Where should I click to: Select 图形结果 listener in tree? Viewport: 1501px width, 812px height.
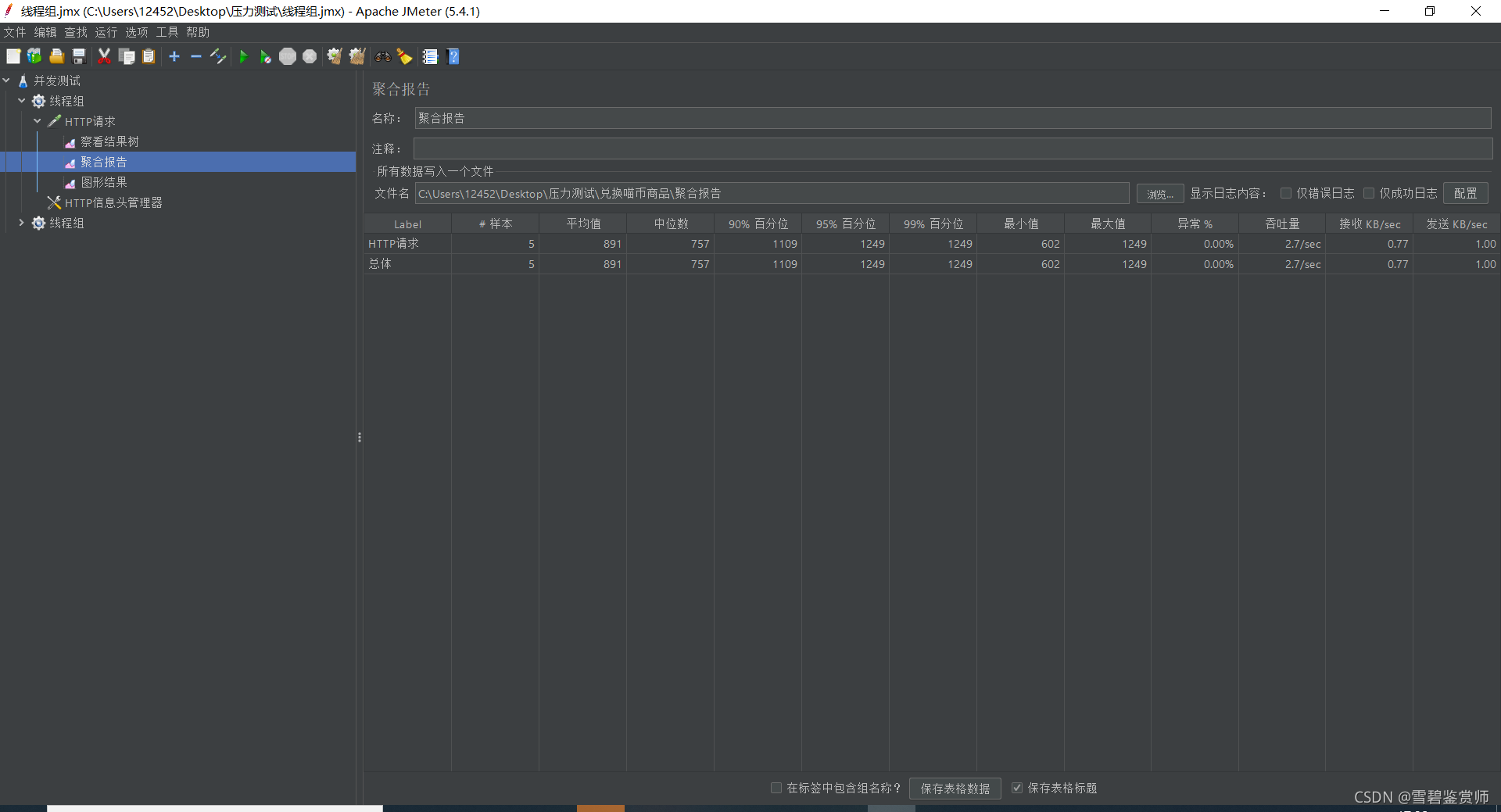coord(103,182)
